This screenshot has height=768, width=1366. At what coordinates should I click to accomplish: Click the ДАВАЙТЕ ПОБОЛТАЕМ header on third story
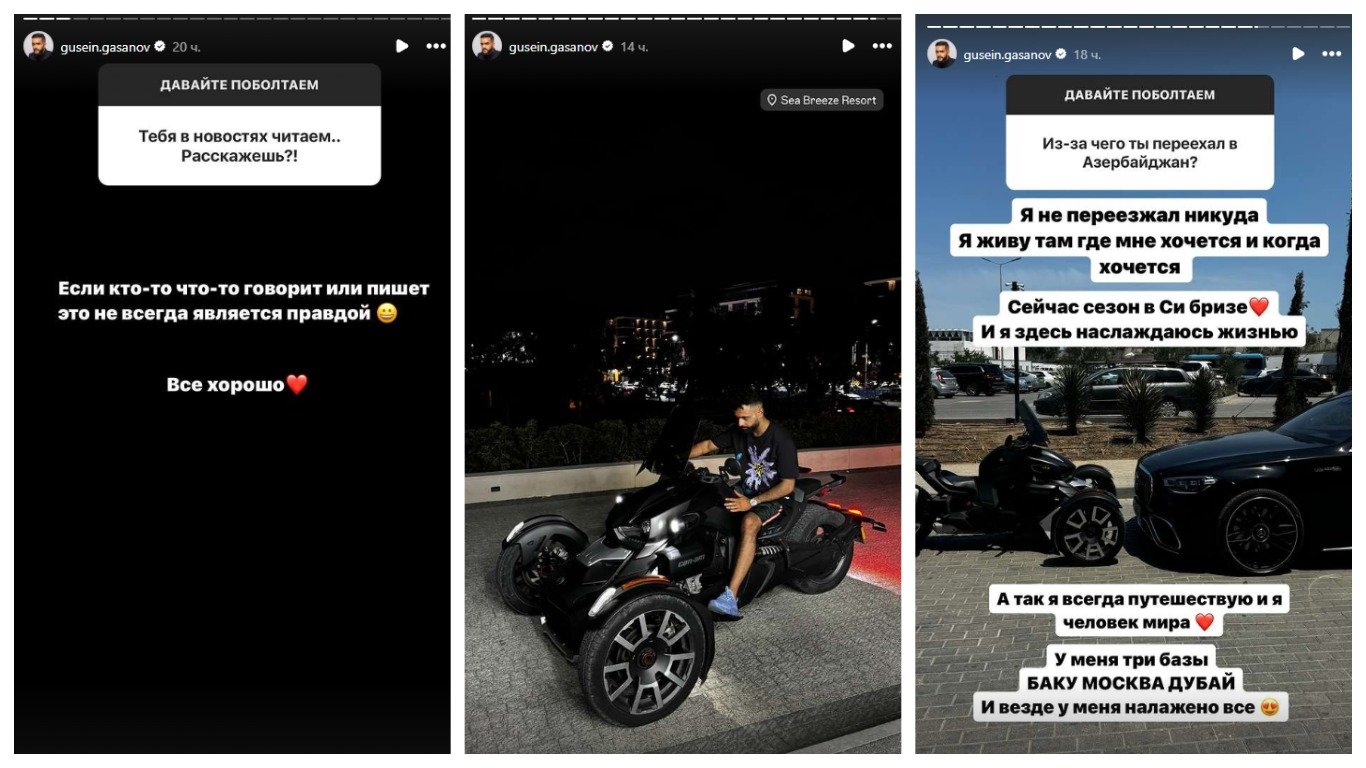coord(1140,95)
